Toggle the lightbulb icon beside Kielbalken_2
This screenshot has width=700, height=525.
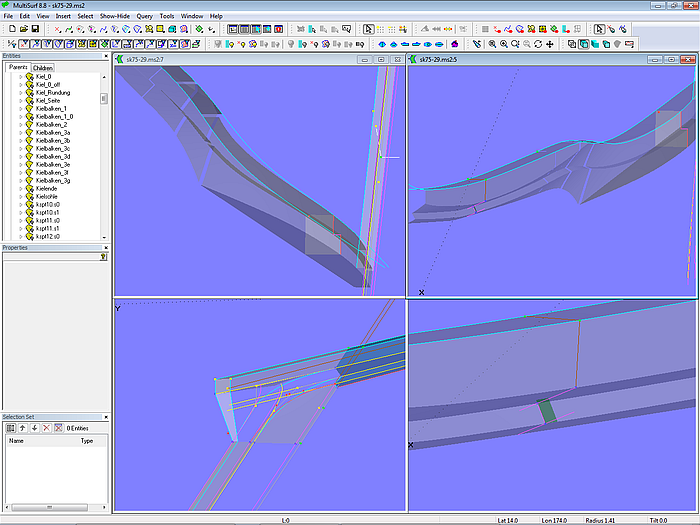(x=29, y=125)
